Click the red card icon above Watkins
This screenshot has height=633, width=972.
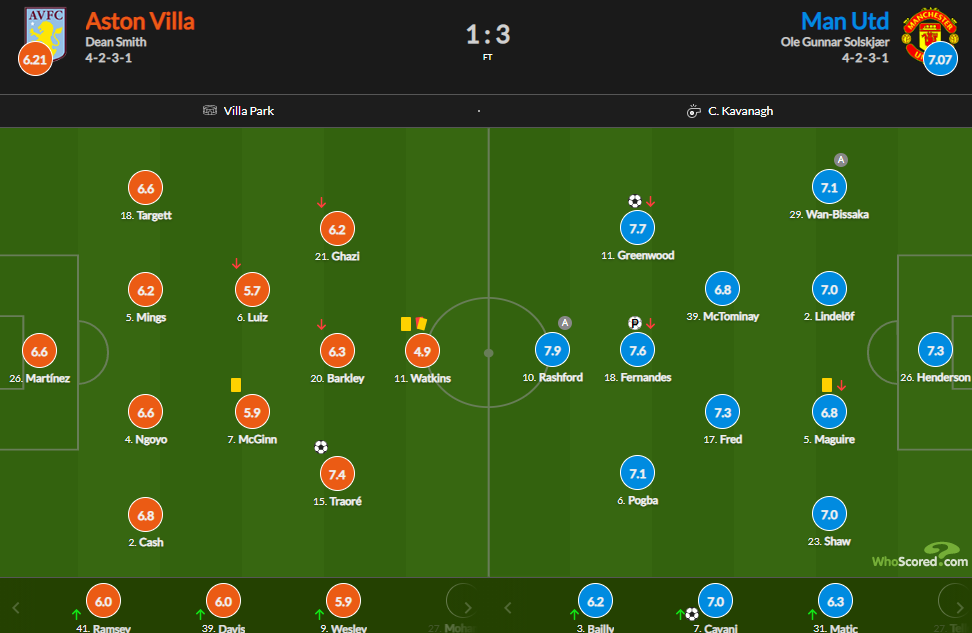pyautogui.click(x=422, y=324)
